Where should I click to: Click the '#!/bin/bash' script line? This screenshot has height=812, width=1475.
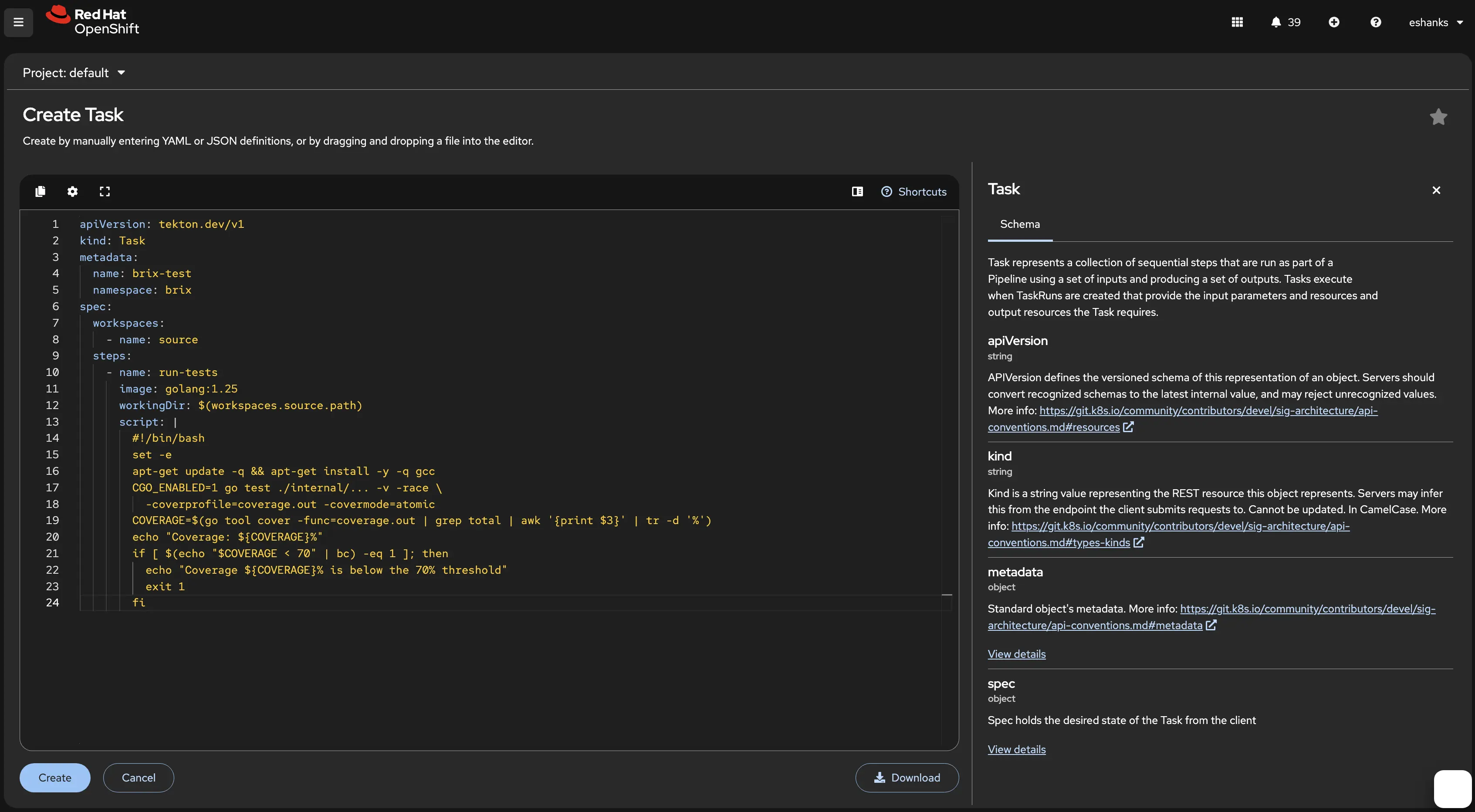[x=168, y=438]
